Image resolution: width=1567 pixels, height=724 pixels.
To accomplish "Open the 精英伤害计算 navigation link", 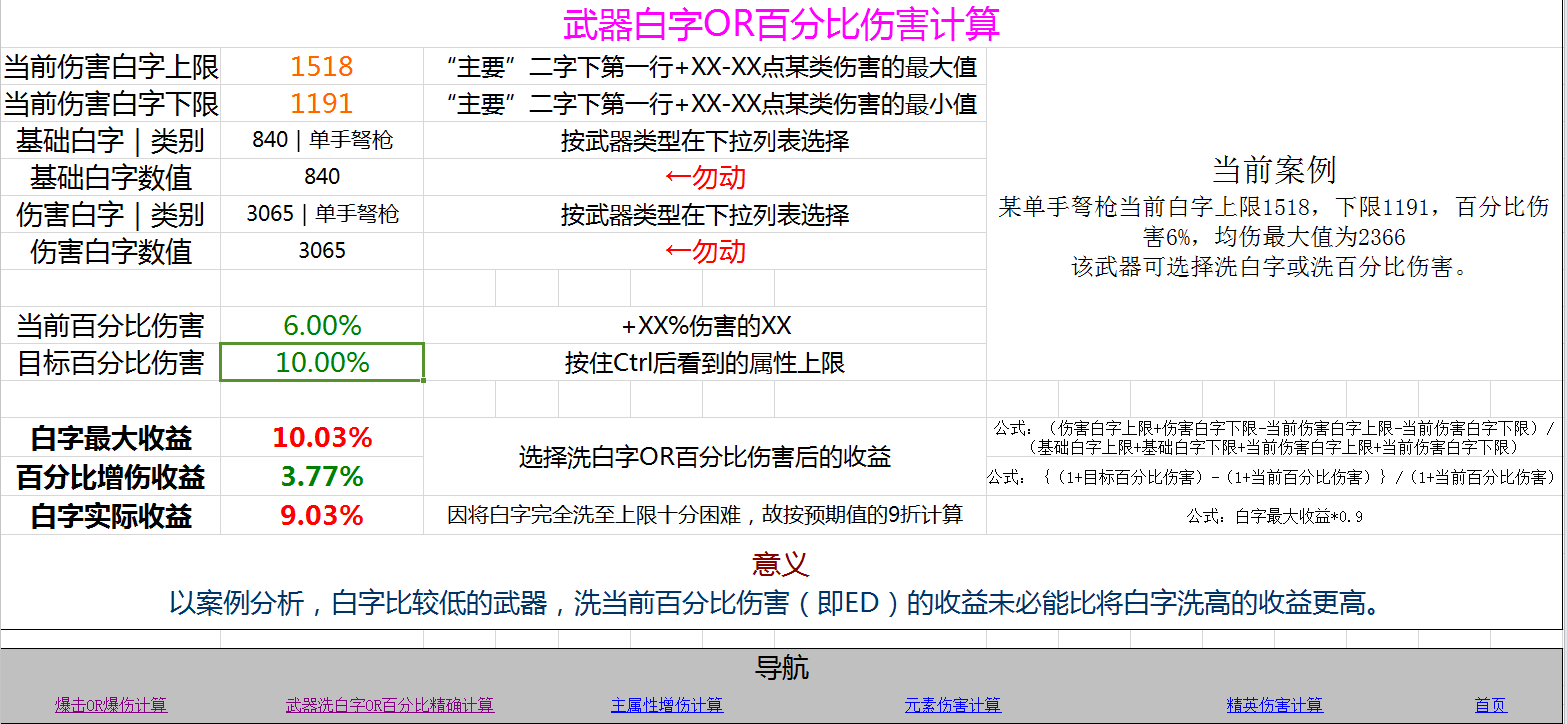I will (1275, 704).
